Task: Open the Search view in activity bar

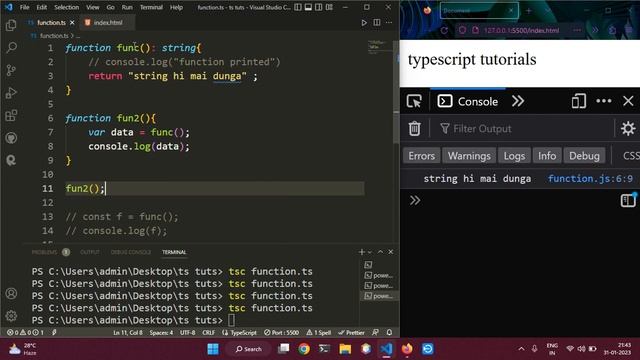Action: pos(11,48)
